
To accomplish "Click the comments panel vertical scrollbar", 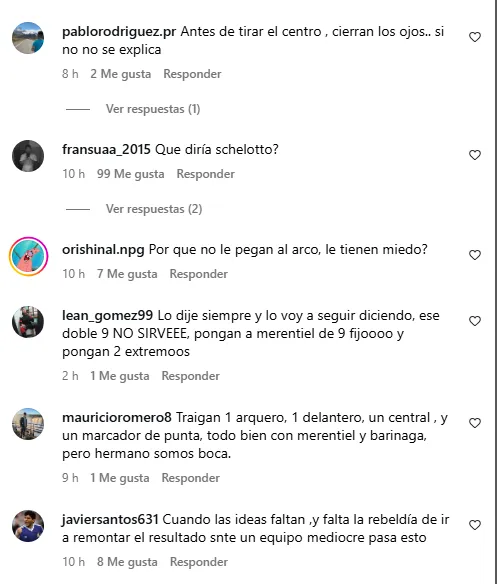I will click(495, 292).
